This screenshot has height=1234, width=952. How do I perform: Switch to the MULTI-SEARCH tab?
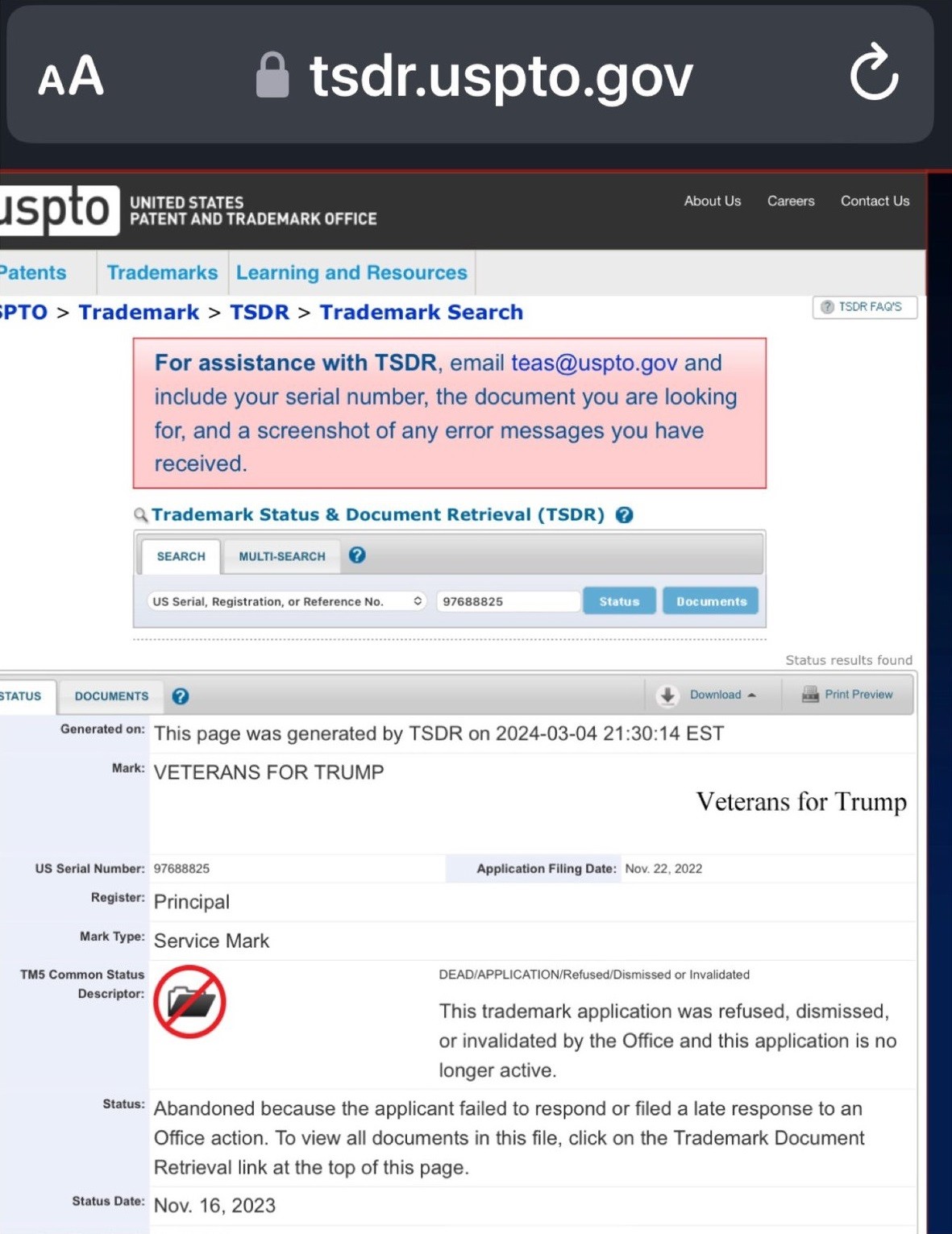pos(282,556)
